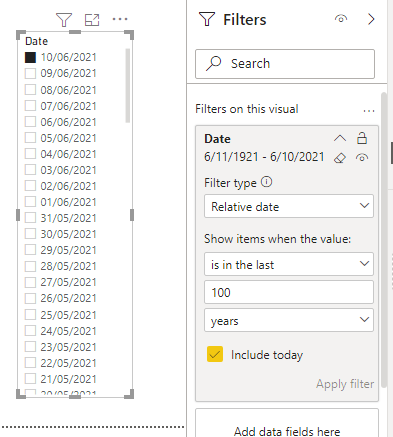Image resolution: width=393 pixels, height=437 pixels.
Task: Check the 09/06/2021 date
Action: [30, 73]
